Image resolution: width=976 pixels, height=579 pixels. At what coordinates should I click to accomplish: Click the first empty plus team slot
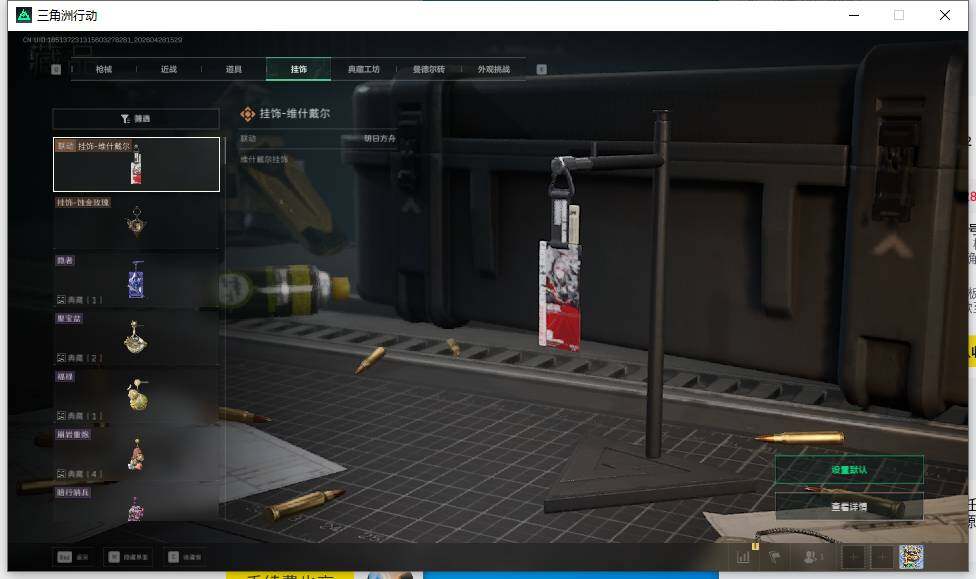[x=853, y=557]
